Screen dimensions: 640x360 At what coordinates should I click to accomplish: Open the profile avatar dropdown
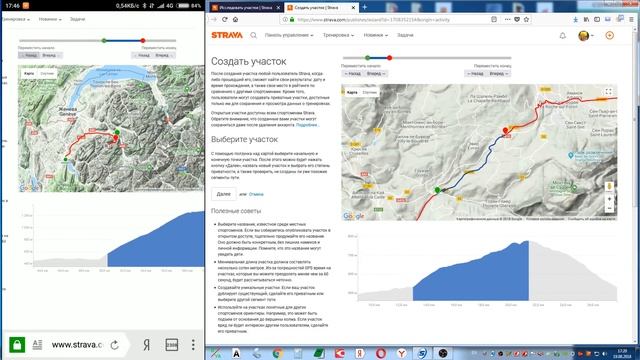click(586, 36)
